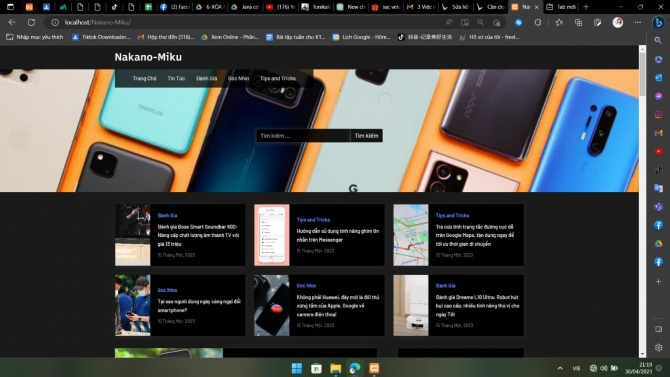Switch to XAMPP on the taskbar

point(374,368)
